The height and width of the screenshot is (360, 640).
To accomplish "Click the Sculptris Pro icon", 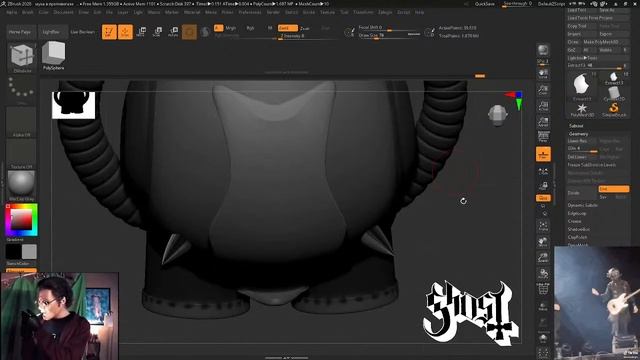I will click(x=205, y=32).
